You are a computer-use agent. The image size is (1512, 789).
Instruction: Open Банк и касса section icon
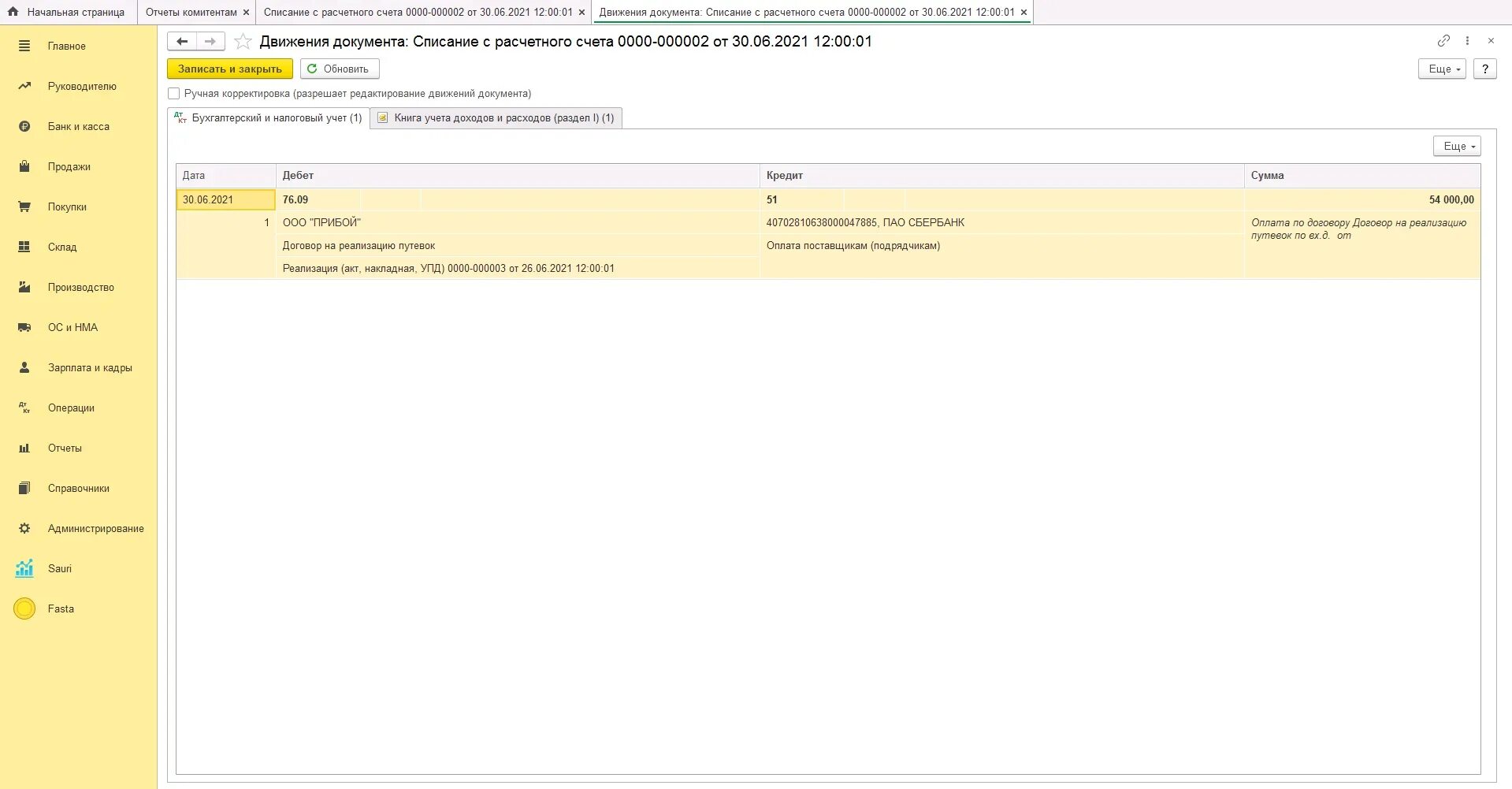pos(24,127)
